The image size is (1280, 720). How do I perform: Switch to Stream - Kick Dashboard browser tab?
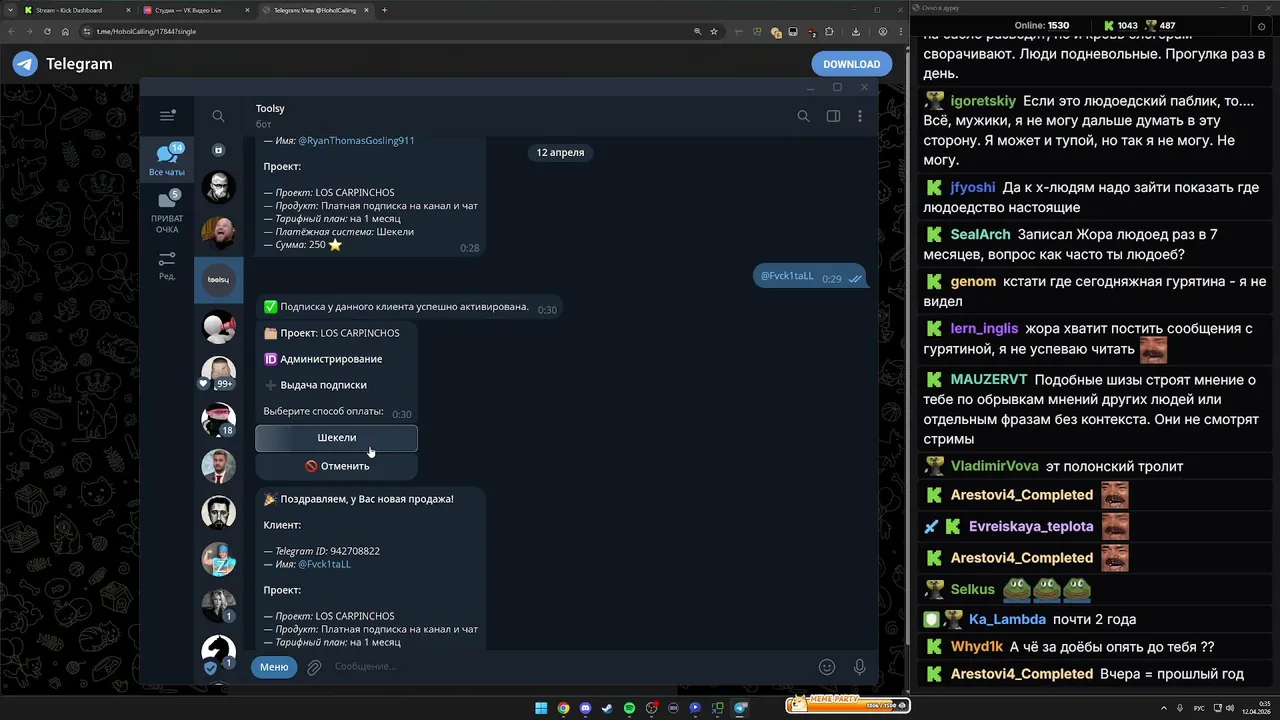click(x=74, y=10)
